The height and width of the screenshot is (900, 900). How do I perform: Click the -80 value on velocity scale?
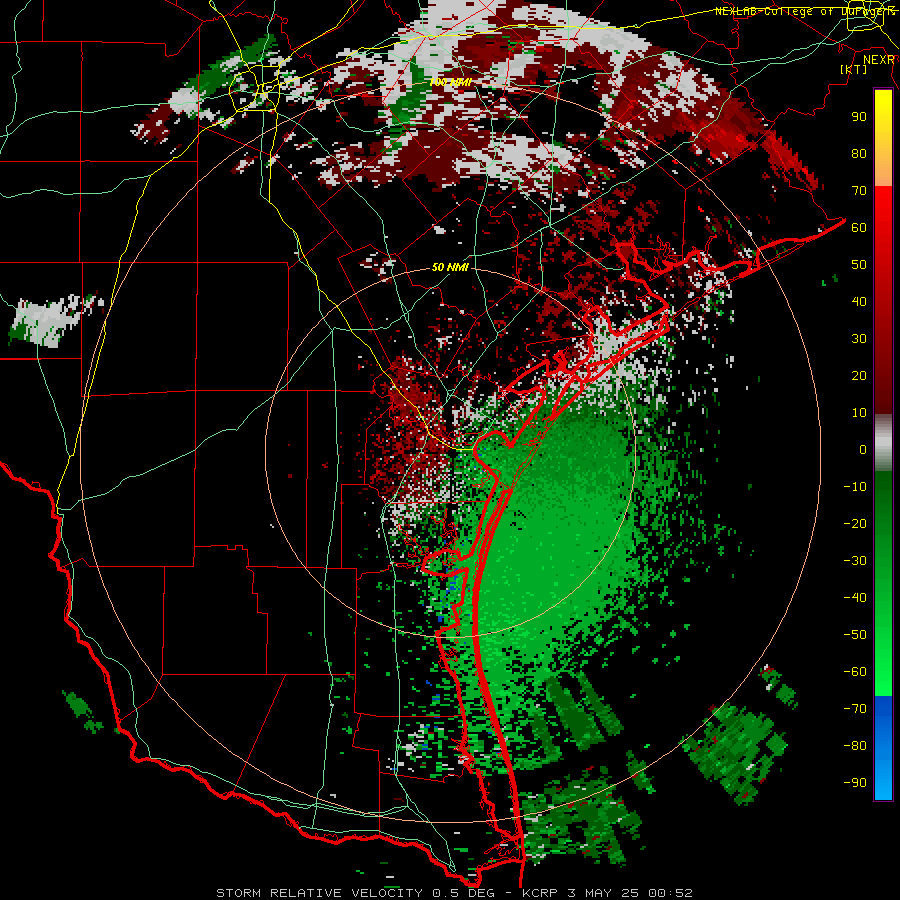(855, 746)
